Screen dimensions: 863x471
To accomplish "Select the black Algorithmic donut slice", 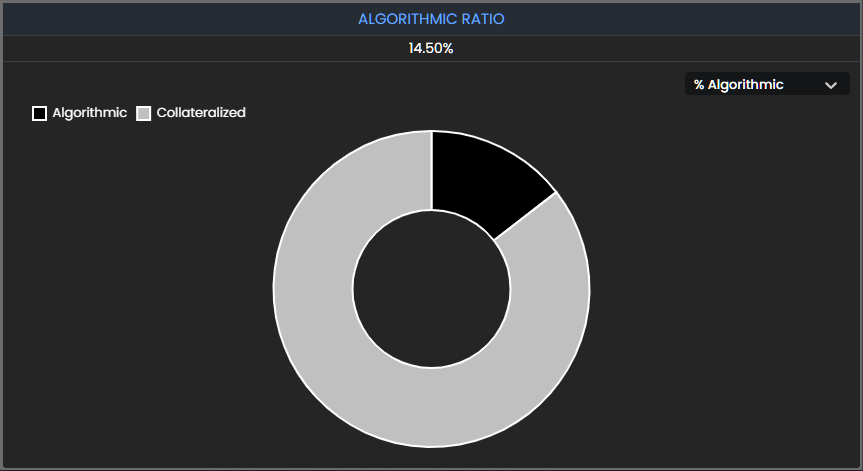I will coord(478,180).
